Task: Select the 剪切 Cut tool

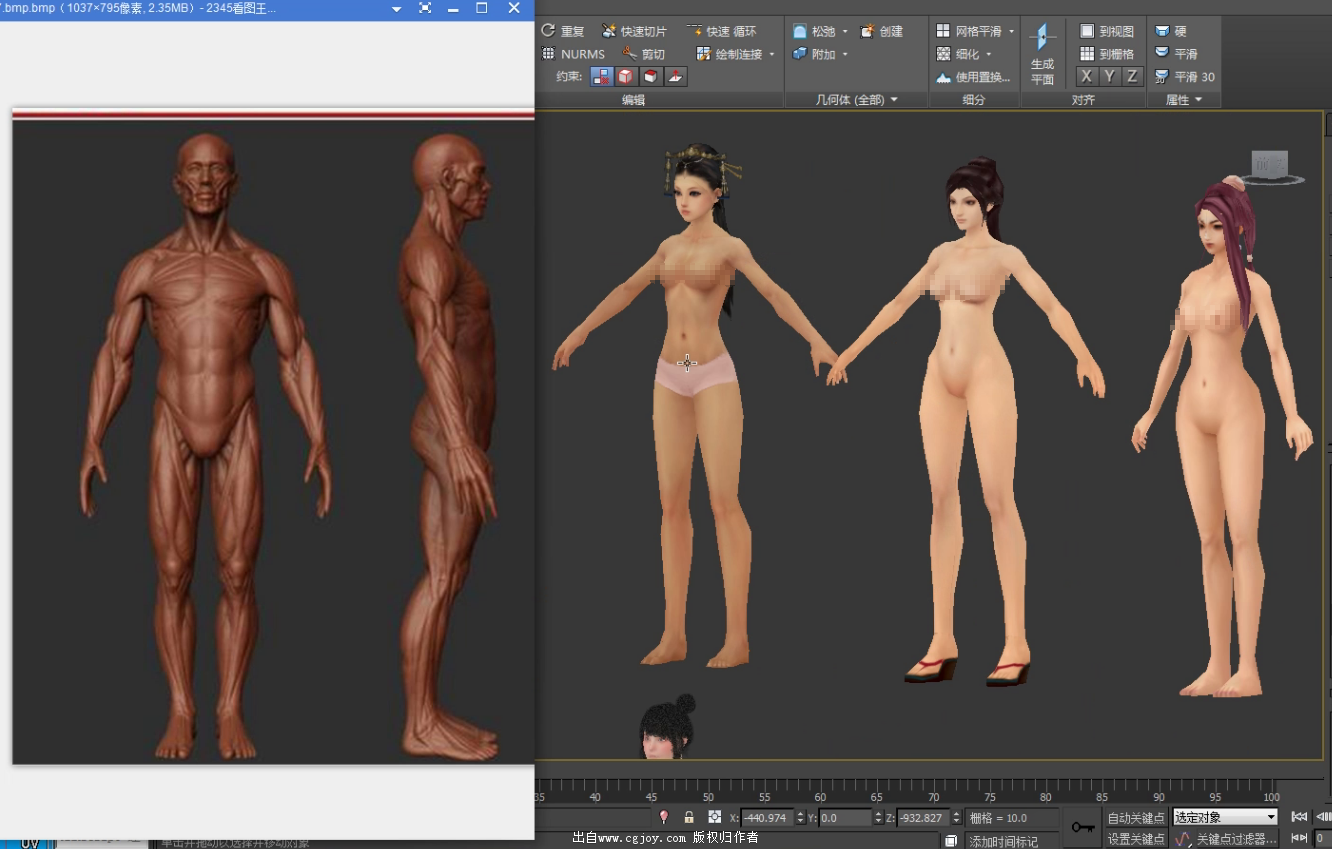Action: tap(643, 54)
